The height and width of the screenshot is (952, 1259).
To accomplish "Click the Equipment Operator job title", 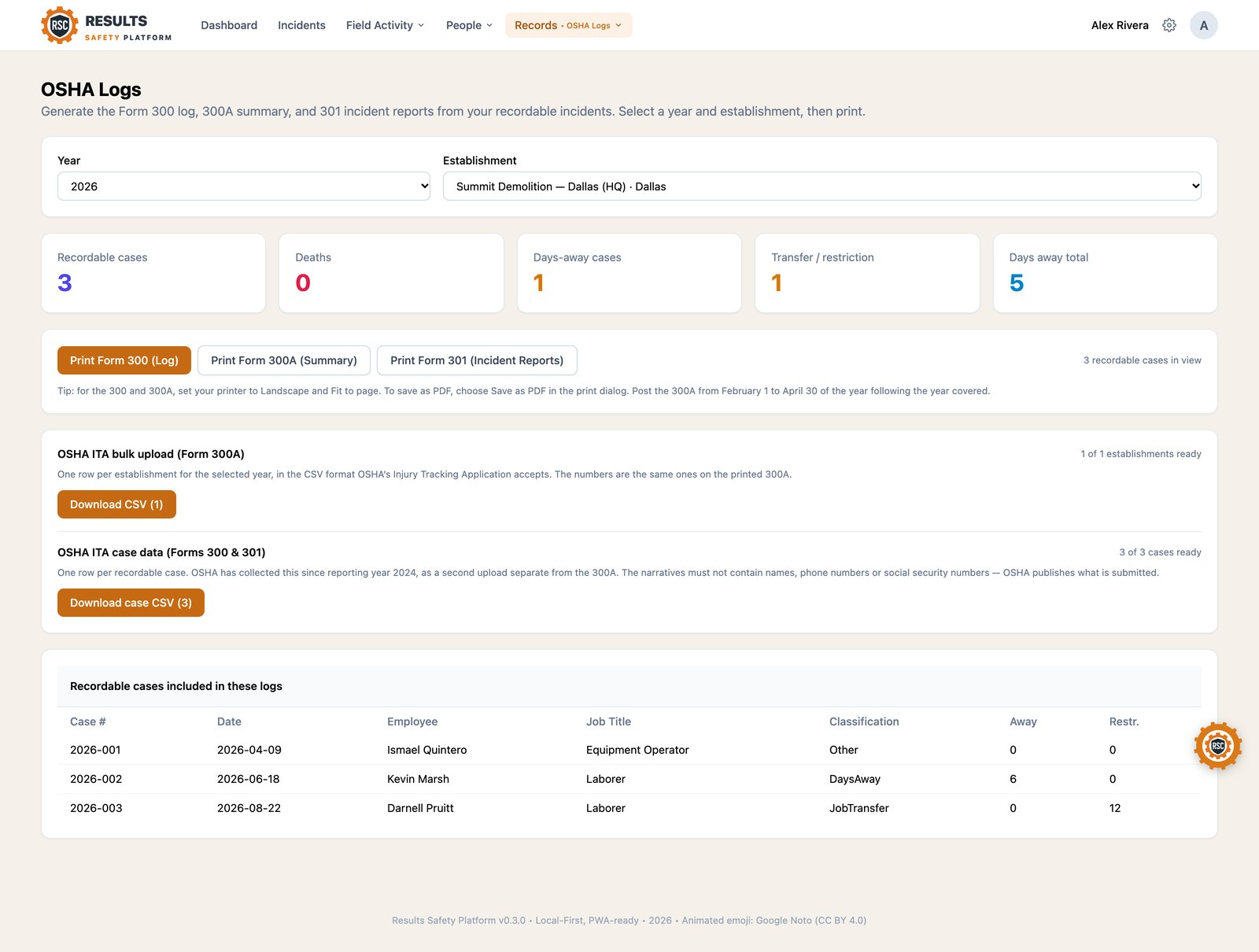I will point(637,750).
